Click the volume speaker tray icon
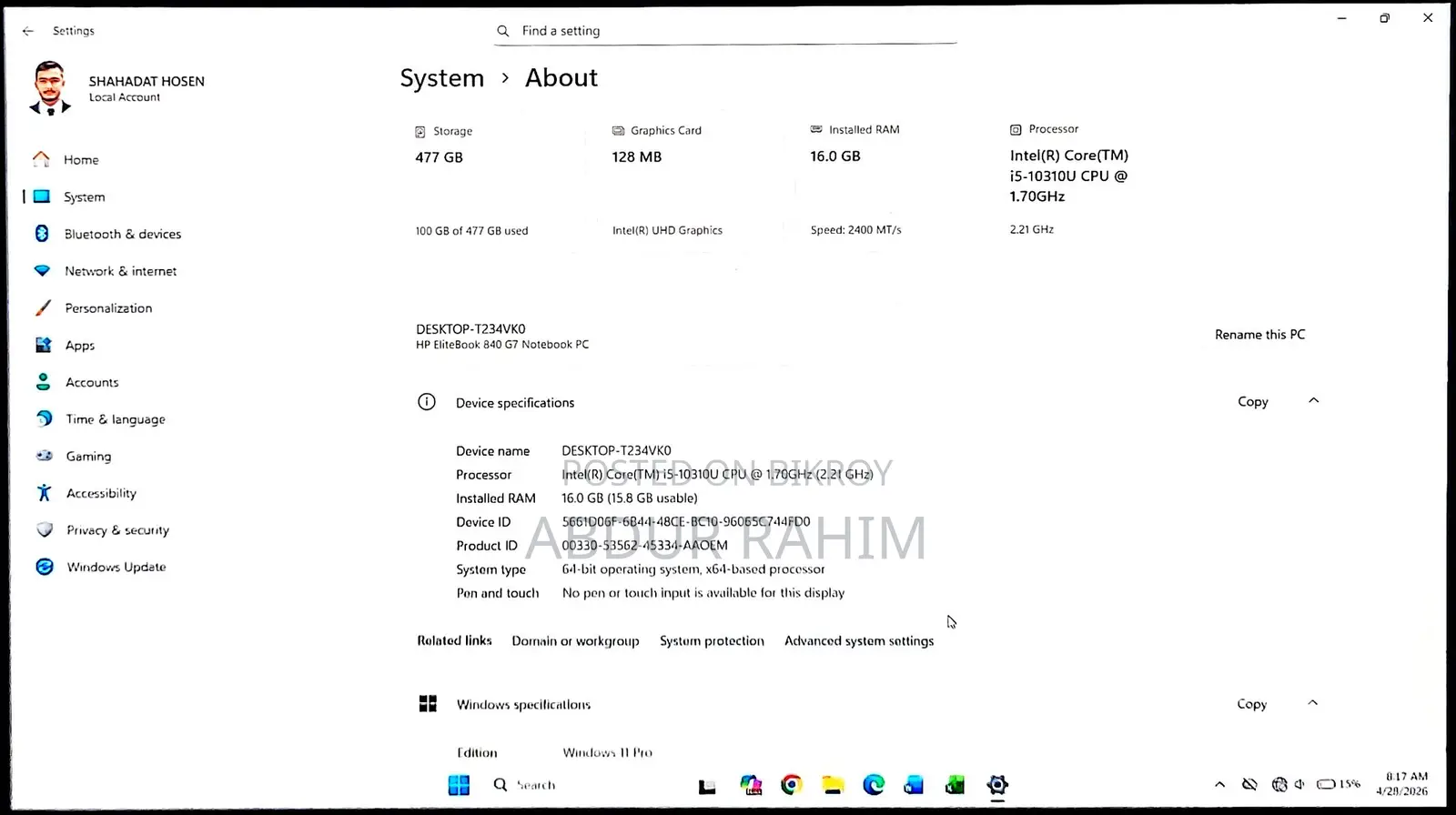1456x815 pixels. (x=1299, y=784)
